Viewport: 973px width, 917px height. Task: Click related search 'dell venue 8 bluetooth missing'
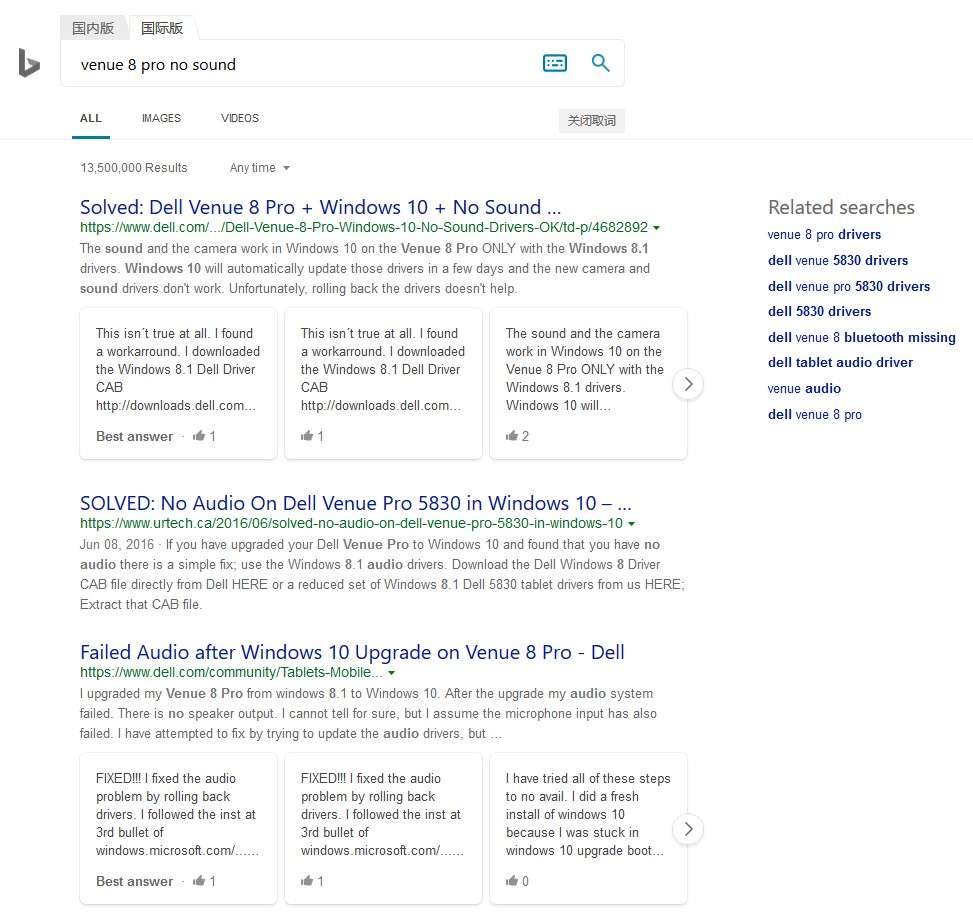click(861, 338)
